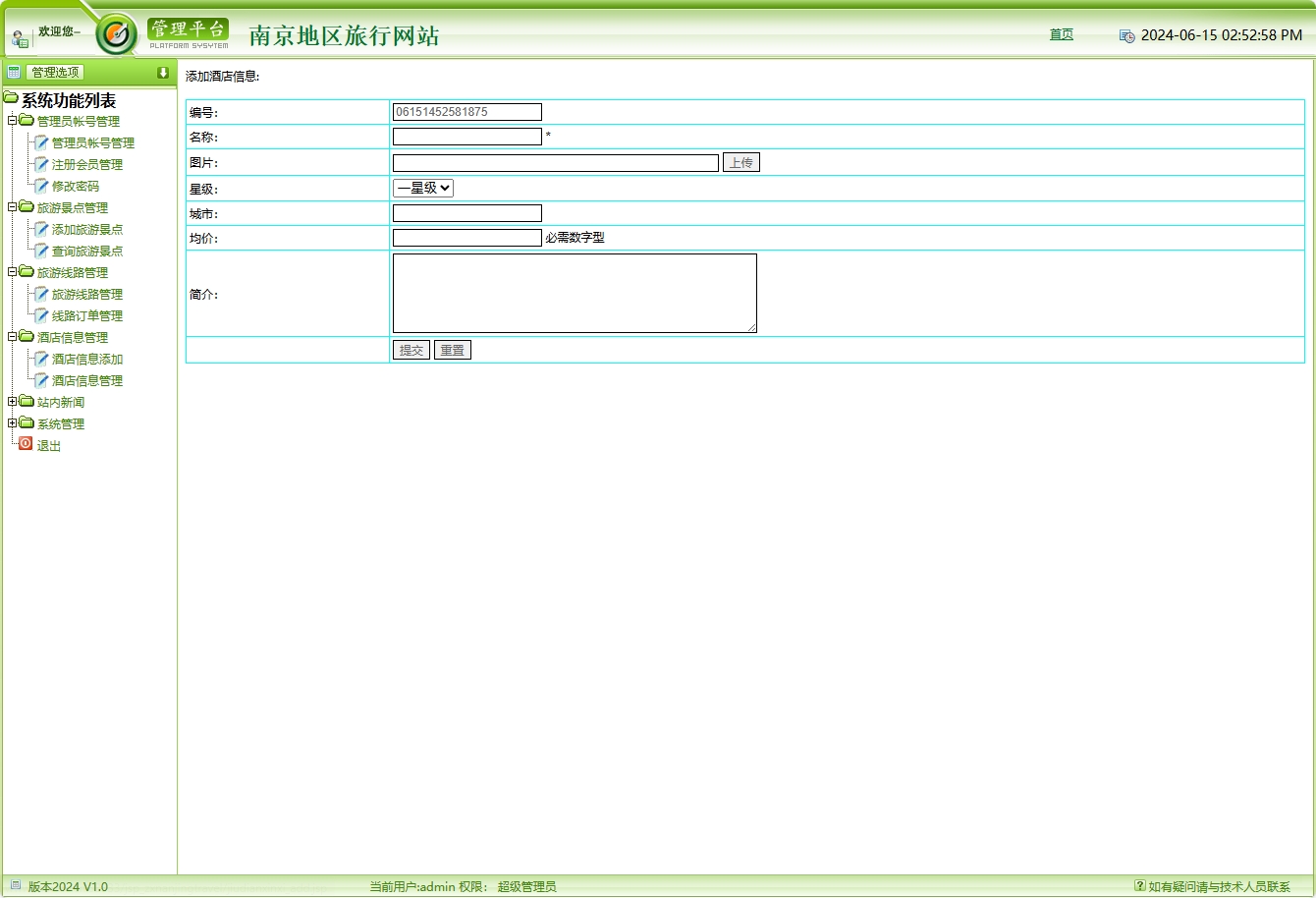Click the open folder icon beside 系统功能列表
This screenshot has height=898, width=1316.
point(11,98)
